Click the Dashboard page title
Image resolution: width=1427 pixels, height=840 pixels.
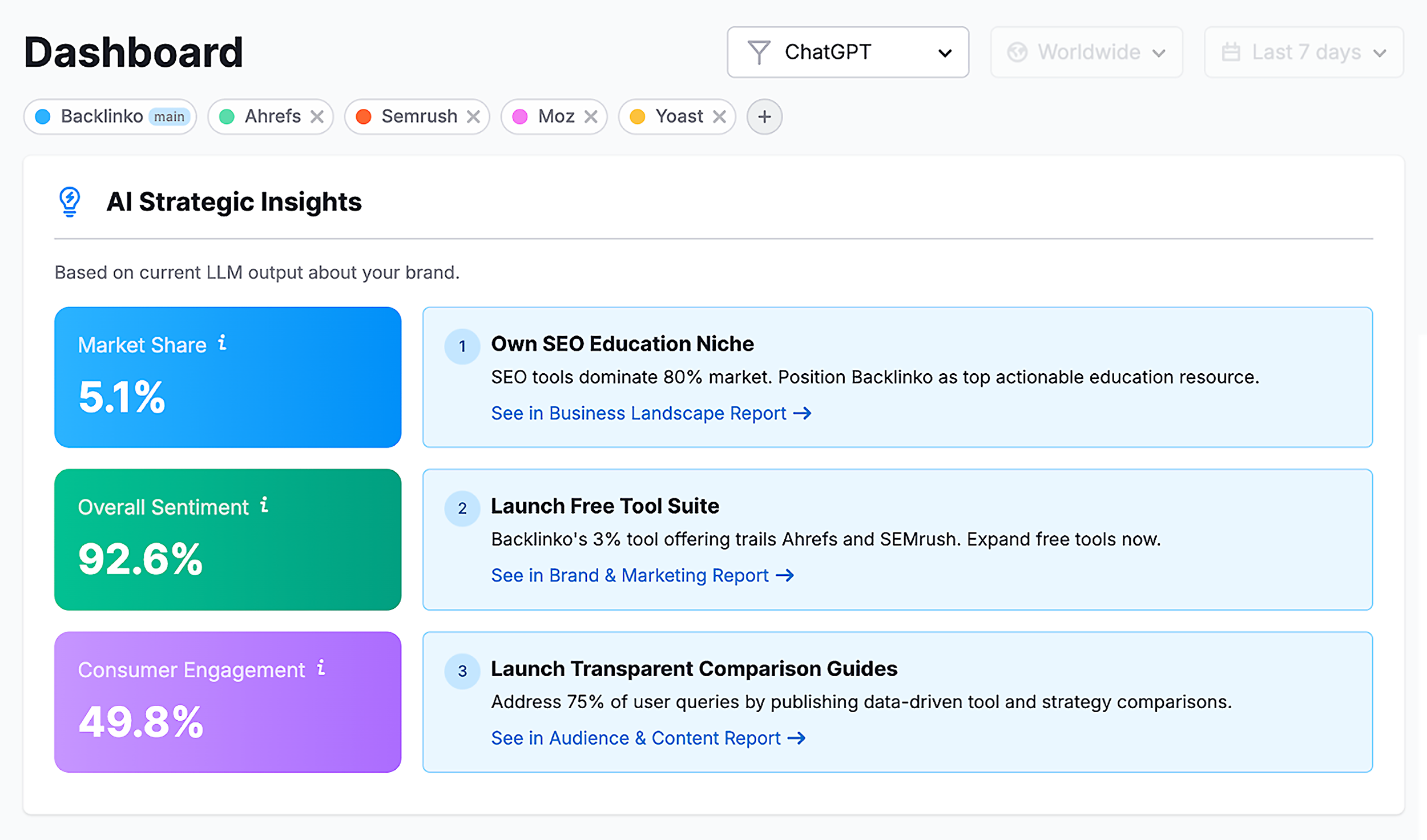pyautogui.click(x=134, y=52)
